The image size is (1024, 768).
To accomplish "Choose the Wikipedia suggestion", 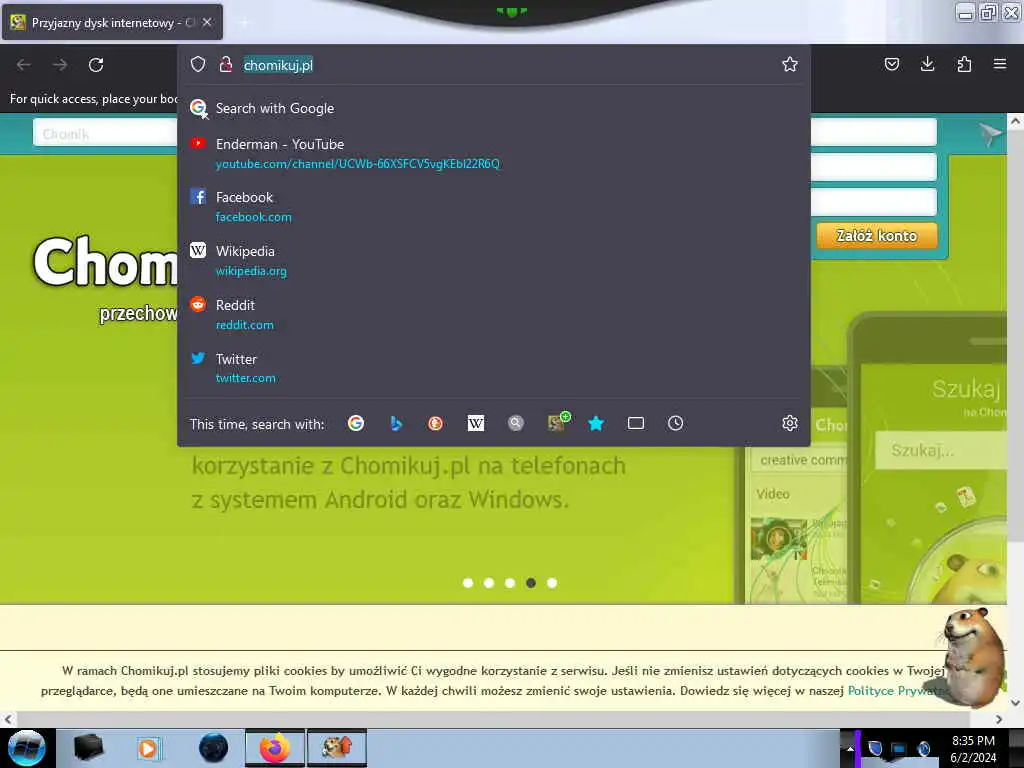I will [494, 261].
